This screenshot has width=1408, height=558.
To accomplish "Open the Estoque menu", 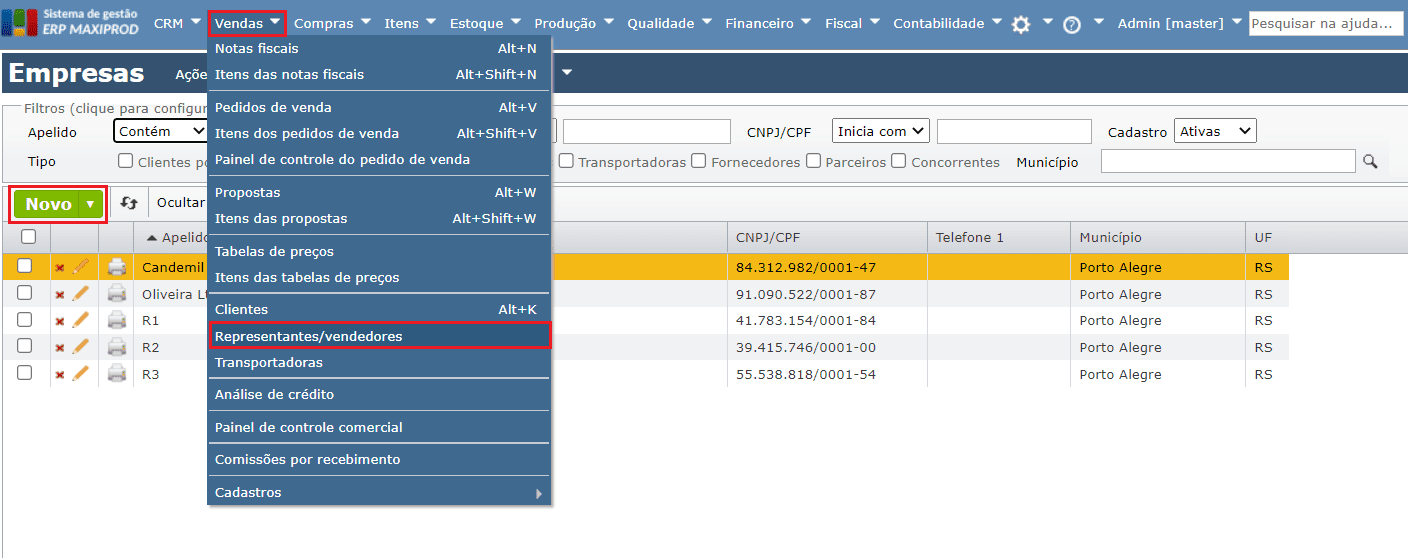I will coord(483,24).
